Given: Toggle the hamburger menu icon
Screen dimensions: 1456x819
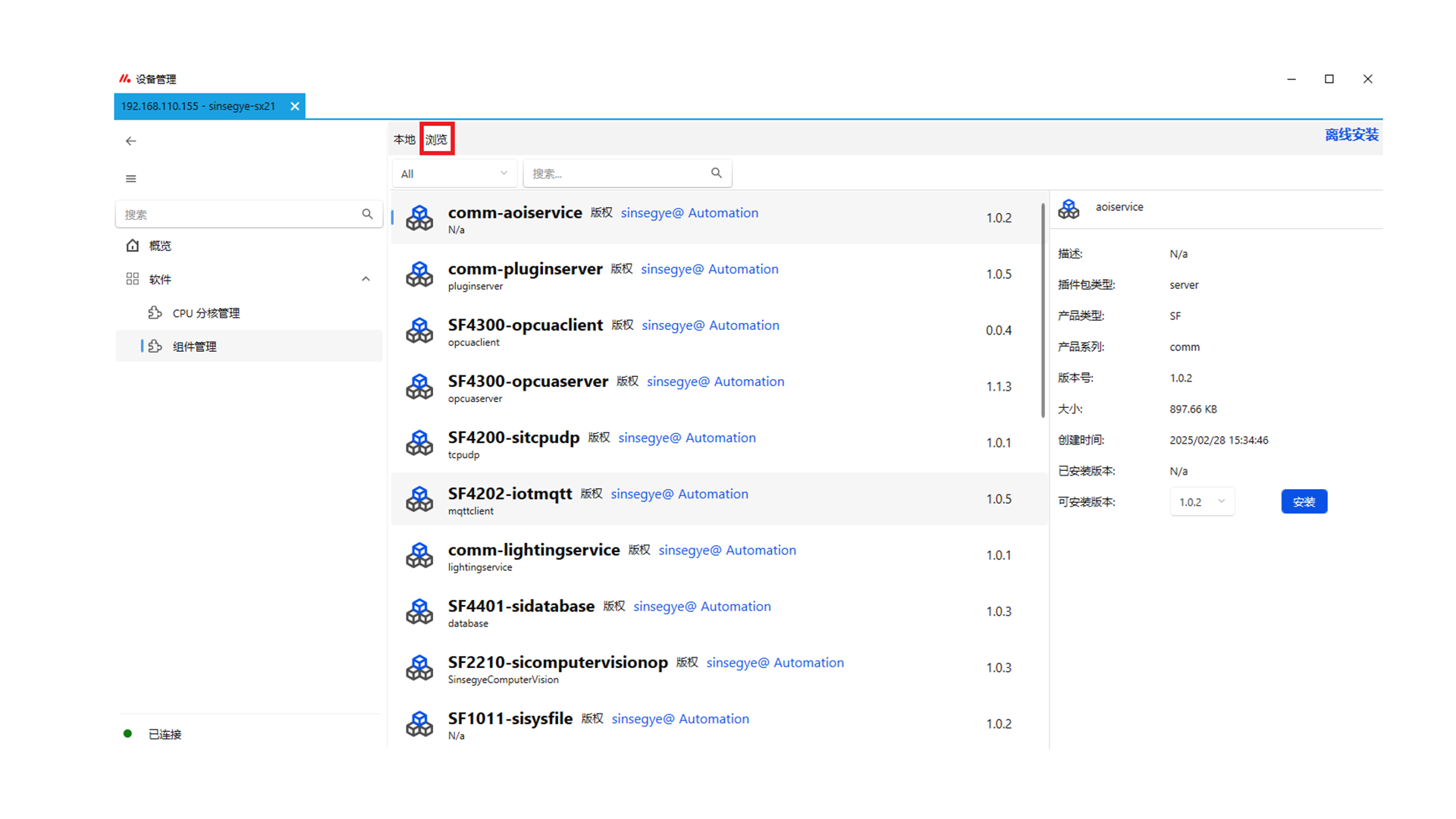Looking at the screenshot, I should pyautogui.click(x=131, y=179).
